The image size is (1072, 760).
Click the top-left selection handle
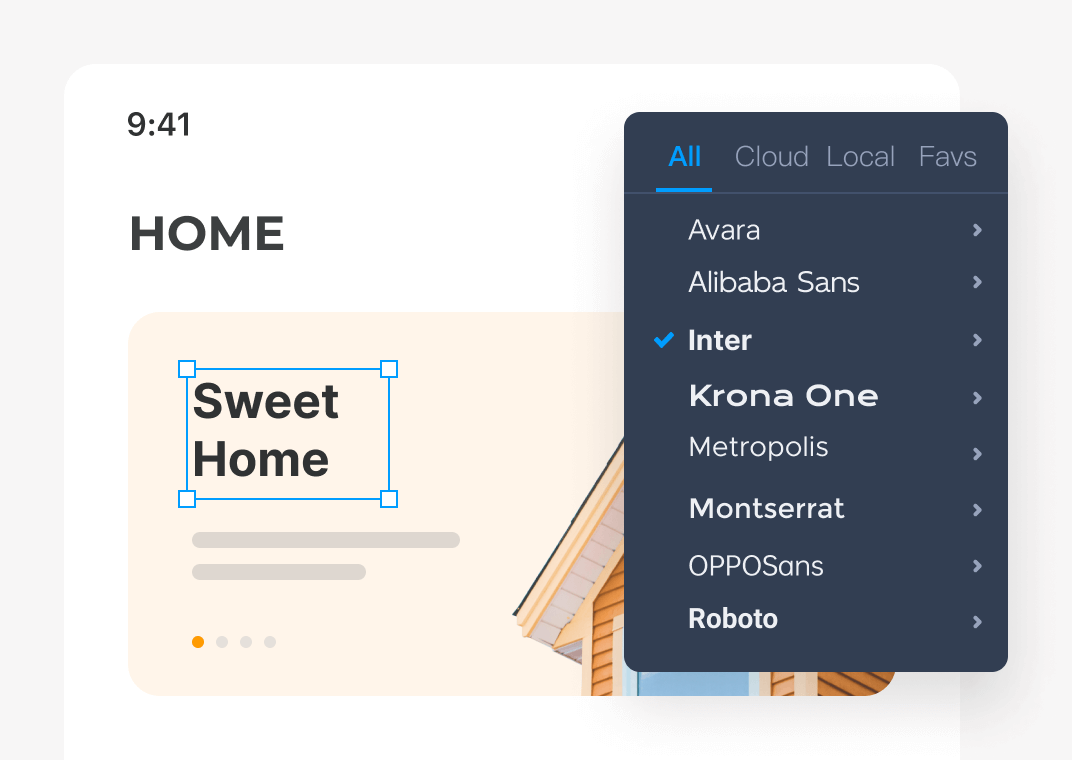[x=187, y=369]
